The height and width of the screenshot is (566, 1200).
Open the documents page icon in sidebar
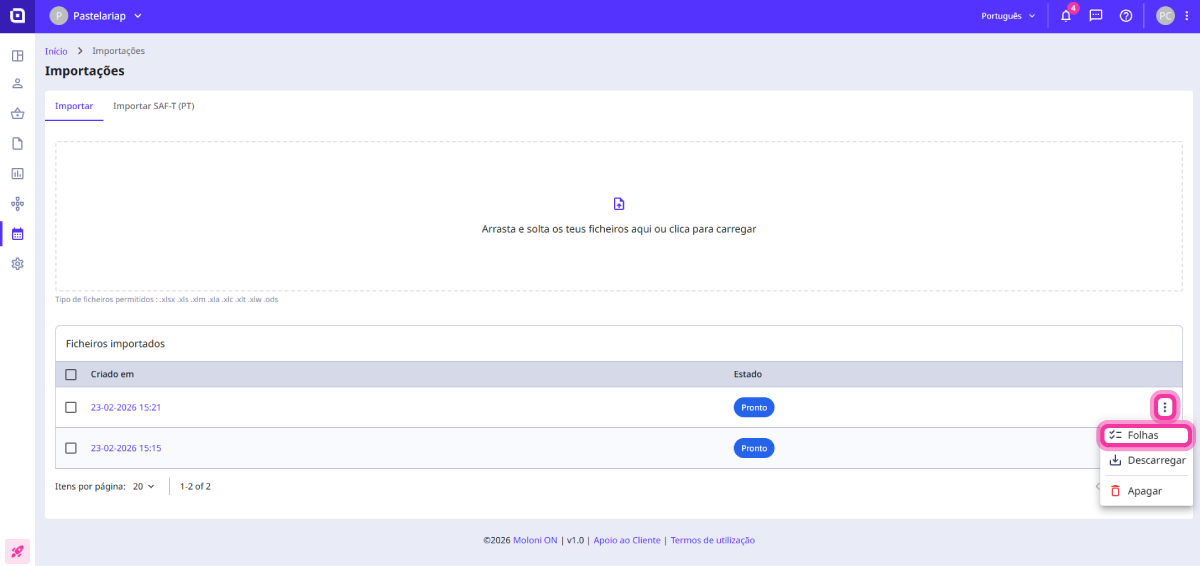point(17,144)
